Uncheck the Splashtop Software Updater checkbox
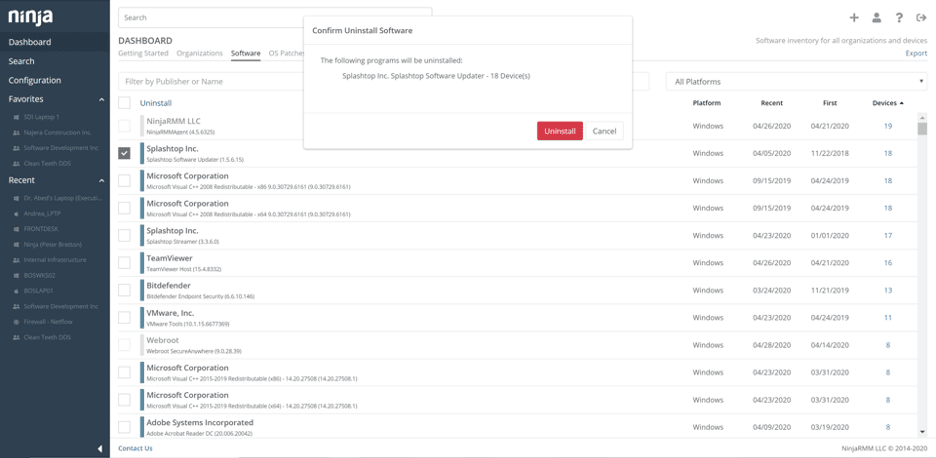 click(124, 153)
